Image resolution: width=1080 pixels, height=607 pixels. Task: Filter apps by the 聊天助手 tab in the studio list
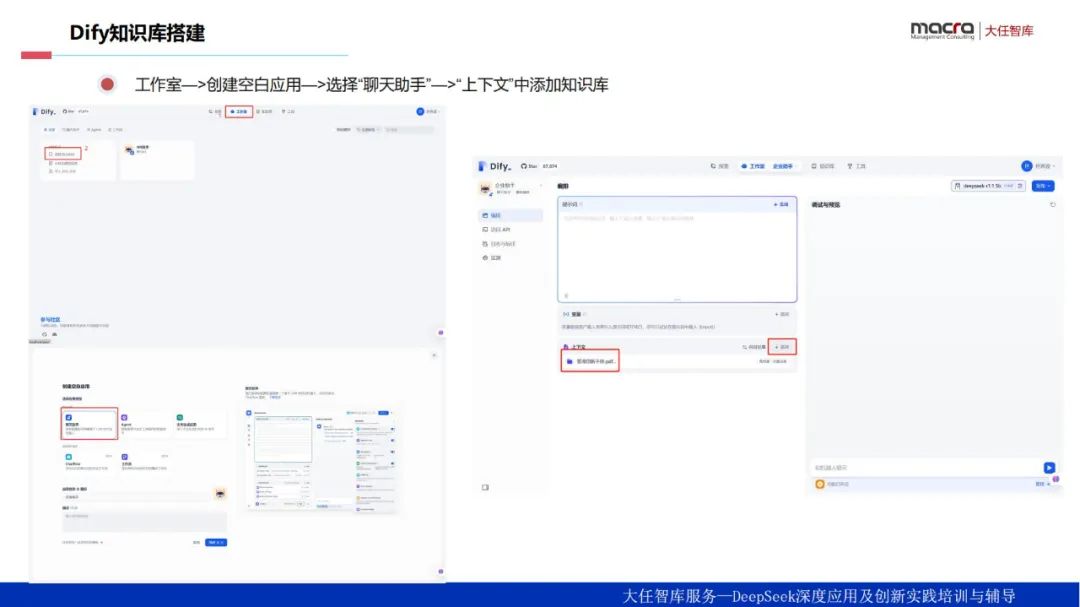click(x=71, y=130)
